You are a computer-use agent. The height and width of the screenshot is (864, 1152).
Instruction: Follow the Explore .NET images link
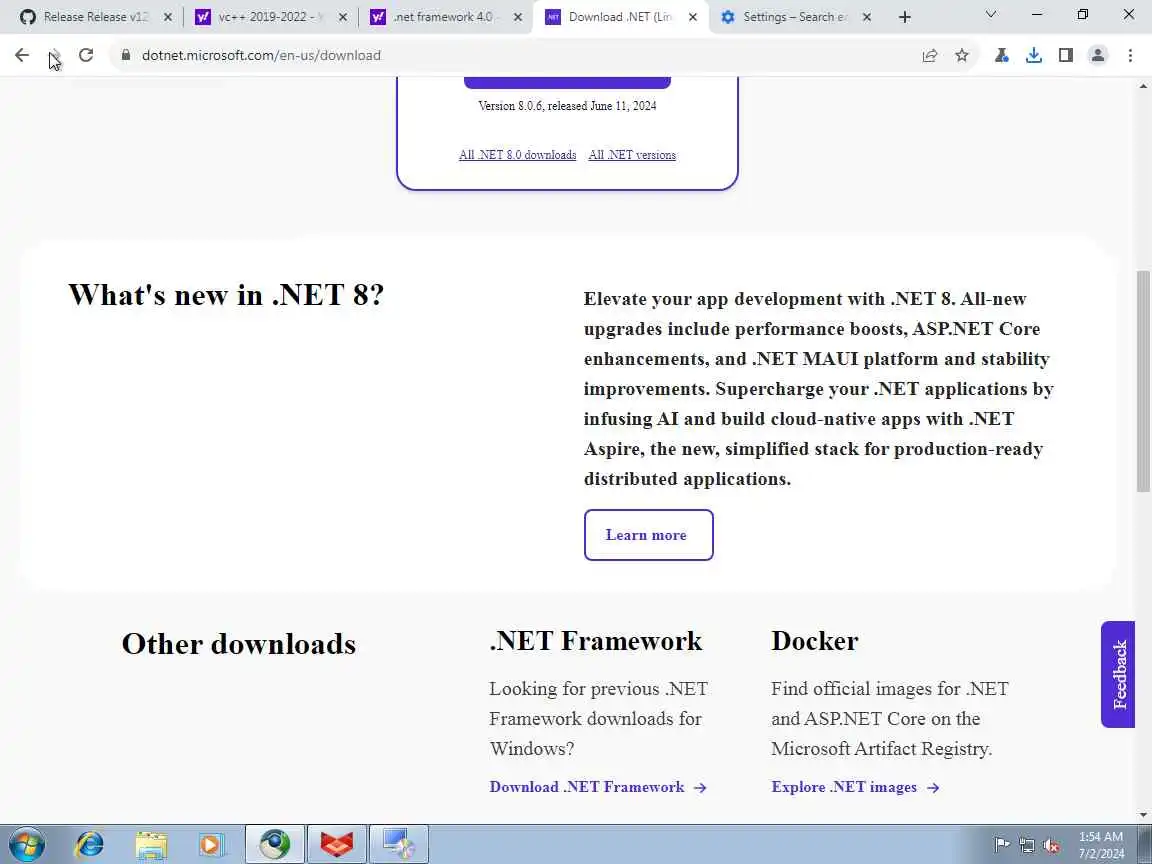[855, 787]
